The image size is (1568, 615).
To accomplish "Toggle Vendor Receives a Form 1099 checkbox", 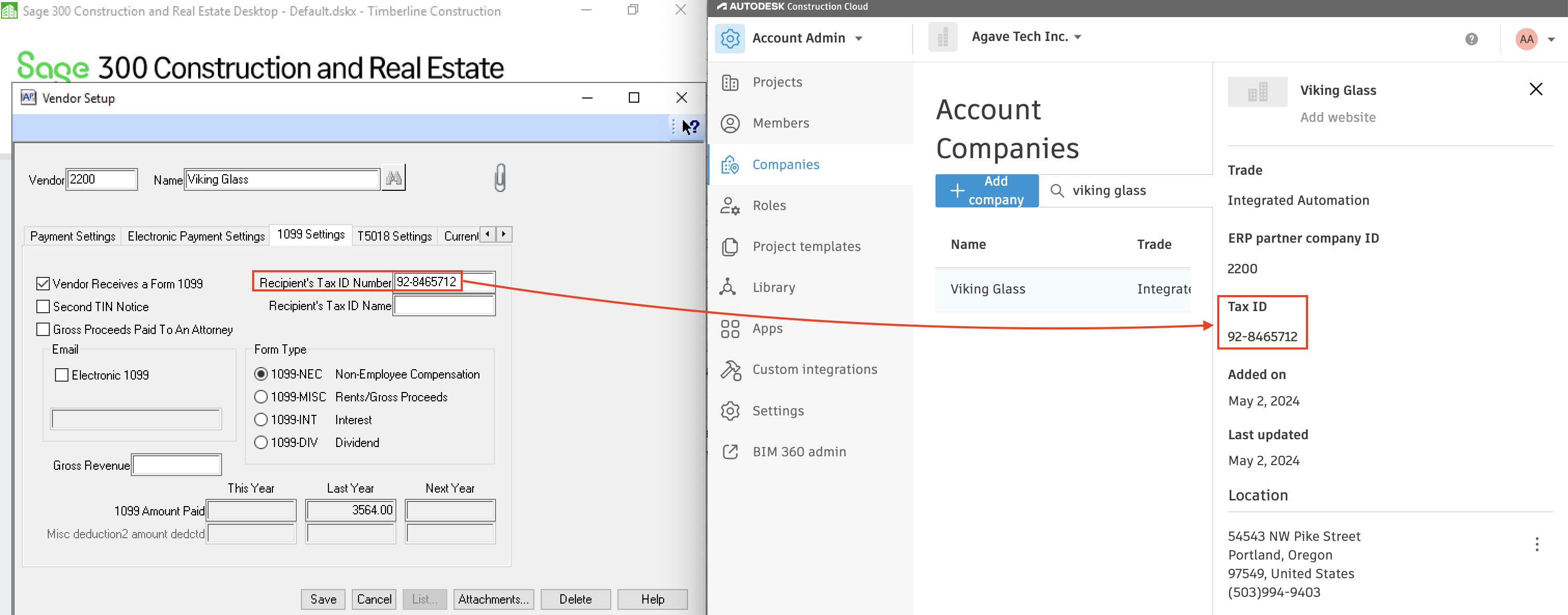I will click(43, 284).
